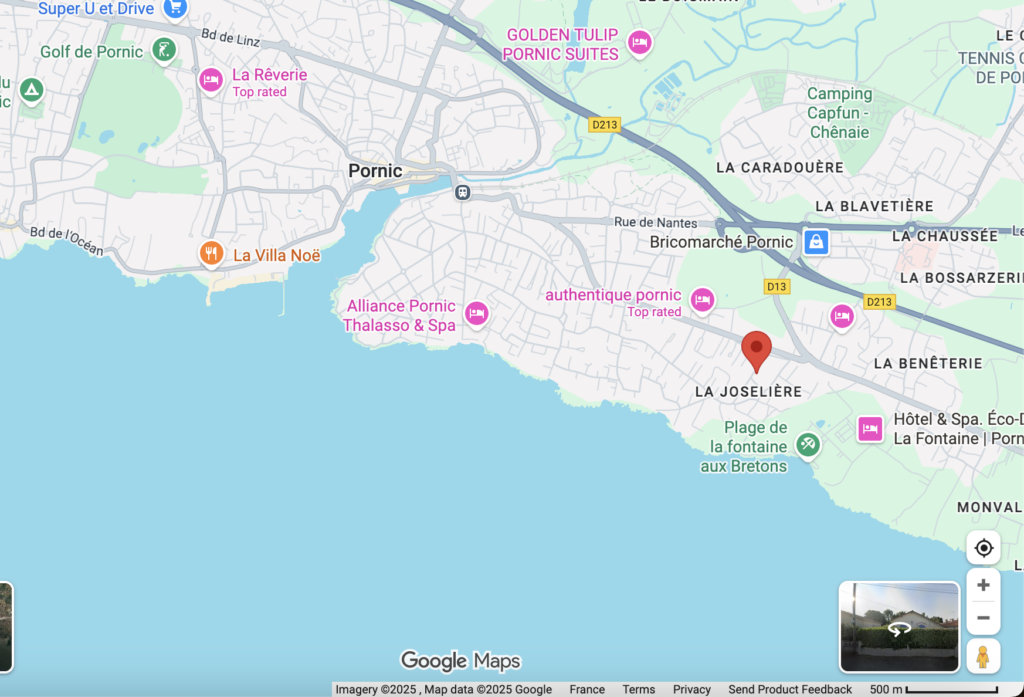The width and height of the screenshot is (1024, 697).
Task: Open La Rêverie hotel pin
Action: (x=211, y=81)
